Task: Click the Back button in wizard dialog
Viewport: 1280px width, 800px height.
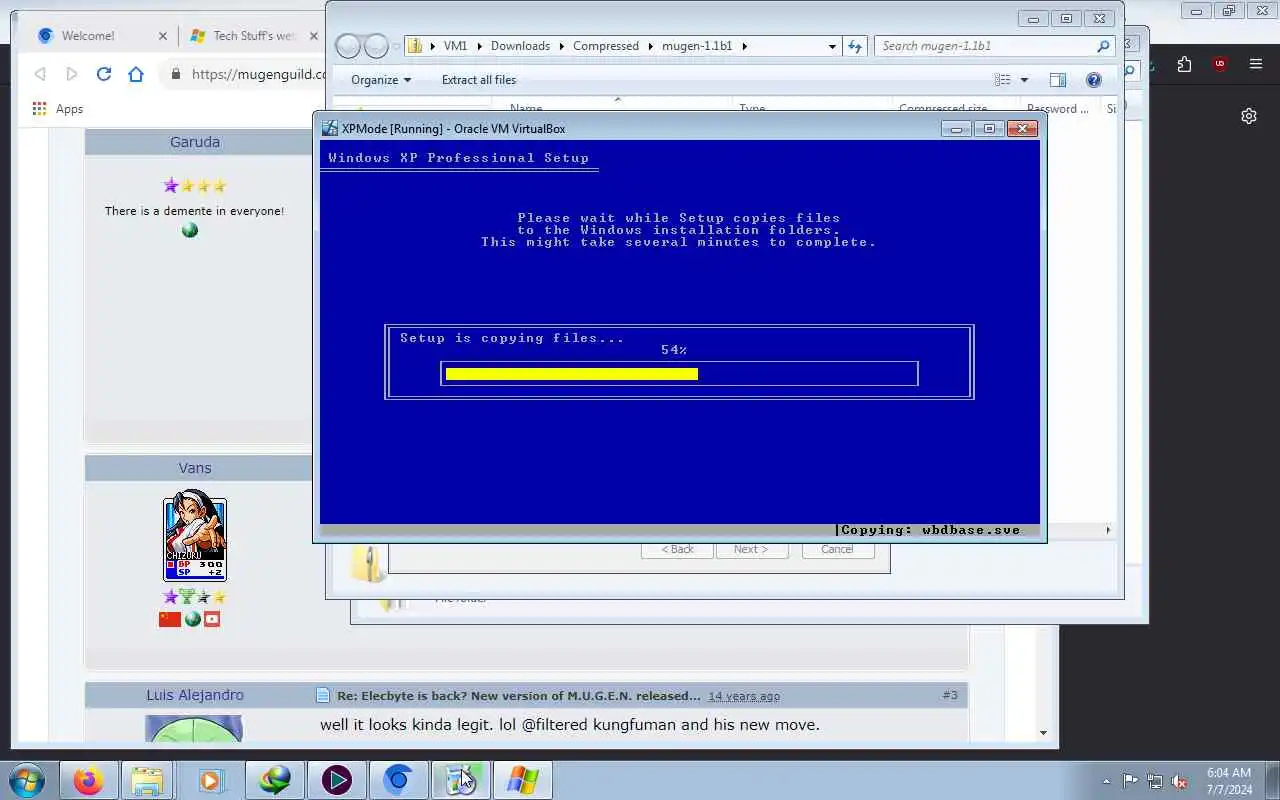Action: click(677, 549)
